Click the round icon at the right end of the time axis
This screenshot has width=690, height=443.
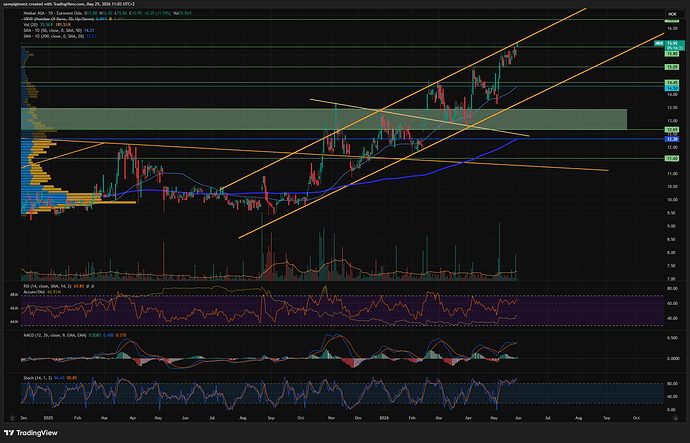tap(675, 418)
